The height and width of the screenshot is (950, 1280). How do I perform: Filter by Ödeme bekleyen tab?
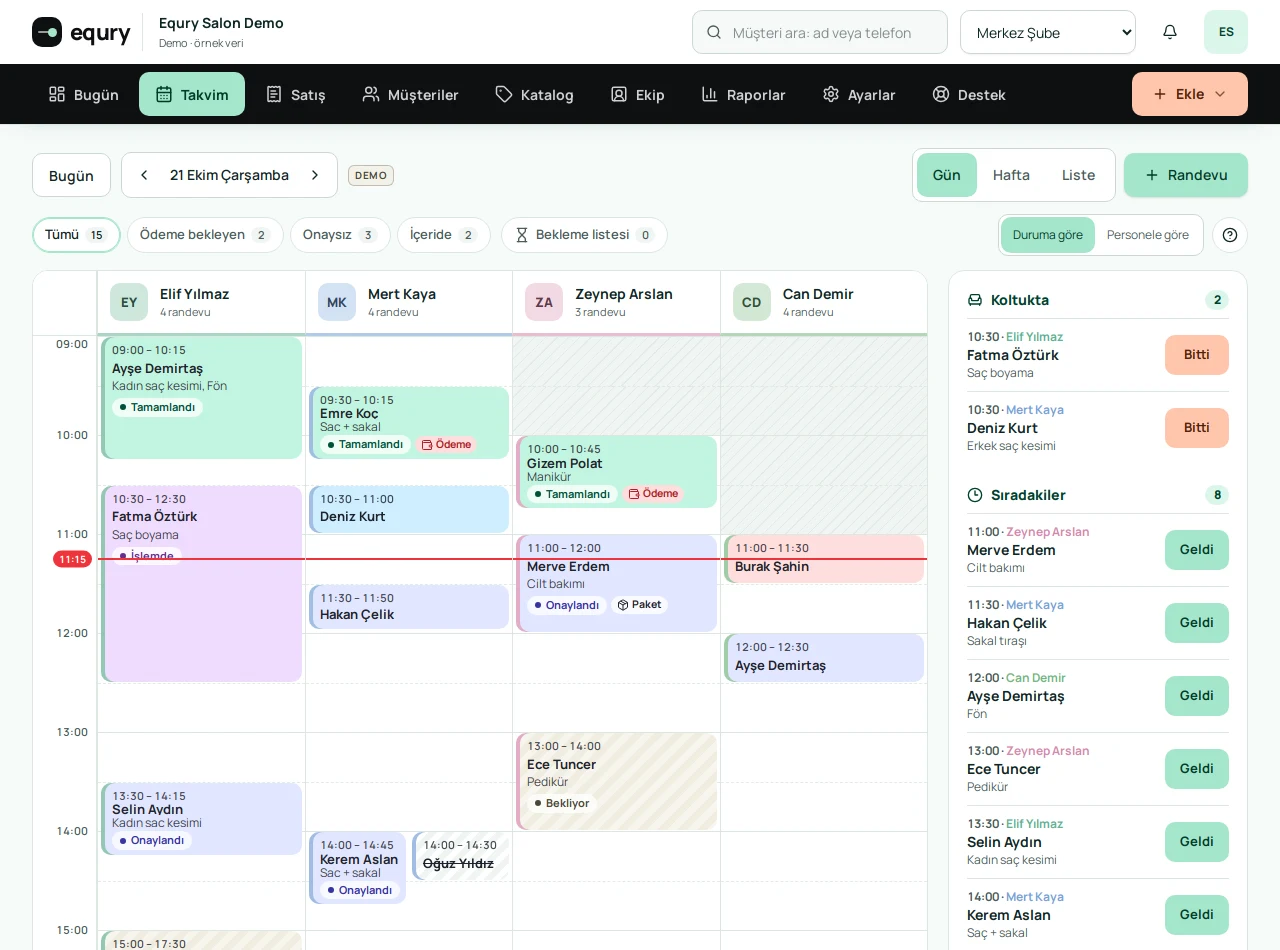click(x=205, y=235)
